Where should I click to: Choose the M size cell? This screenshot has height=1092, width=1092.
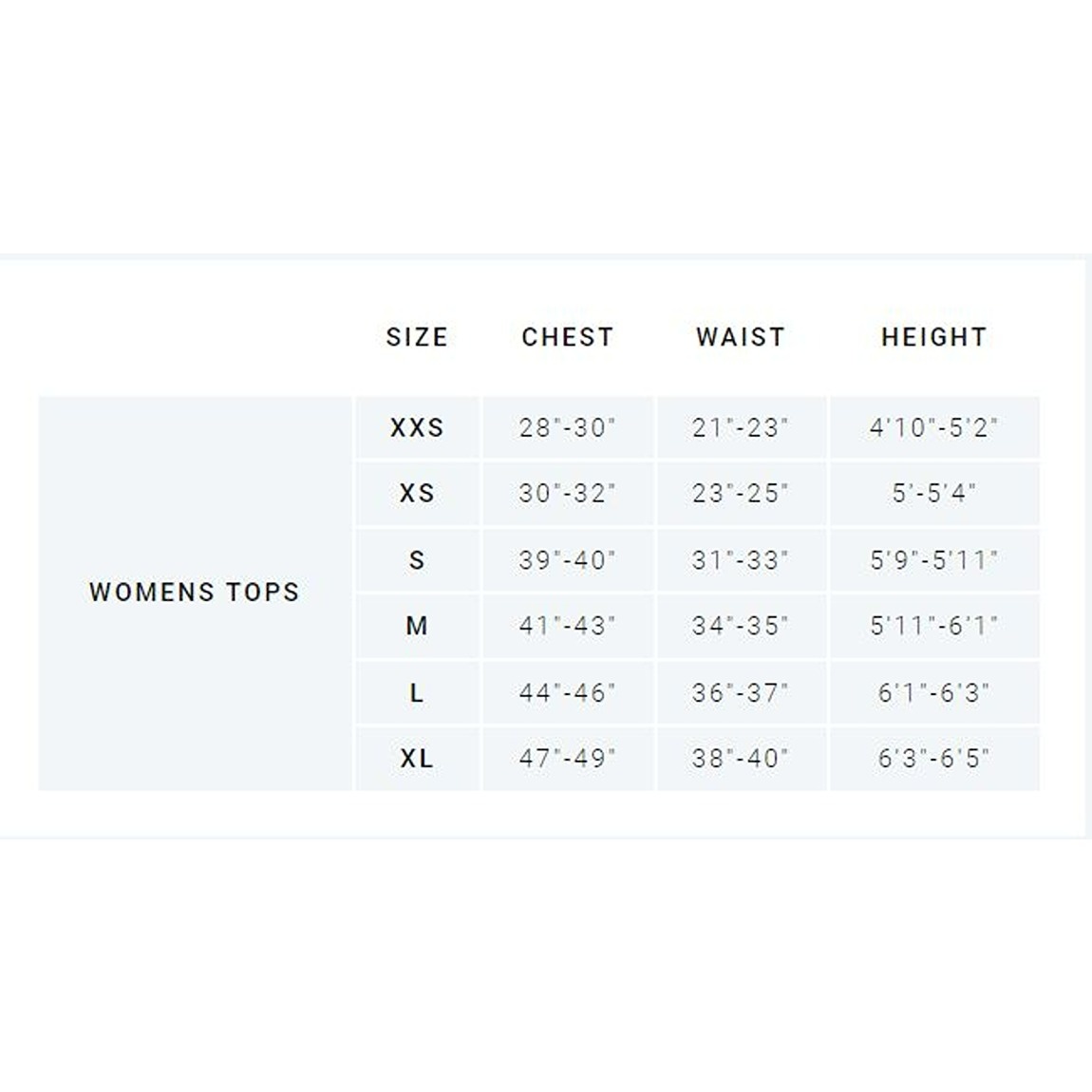(417, 627)
